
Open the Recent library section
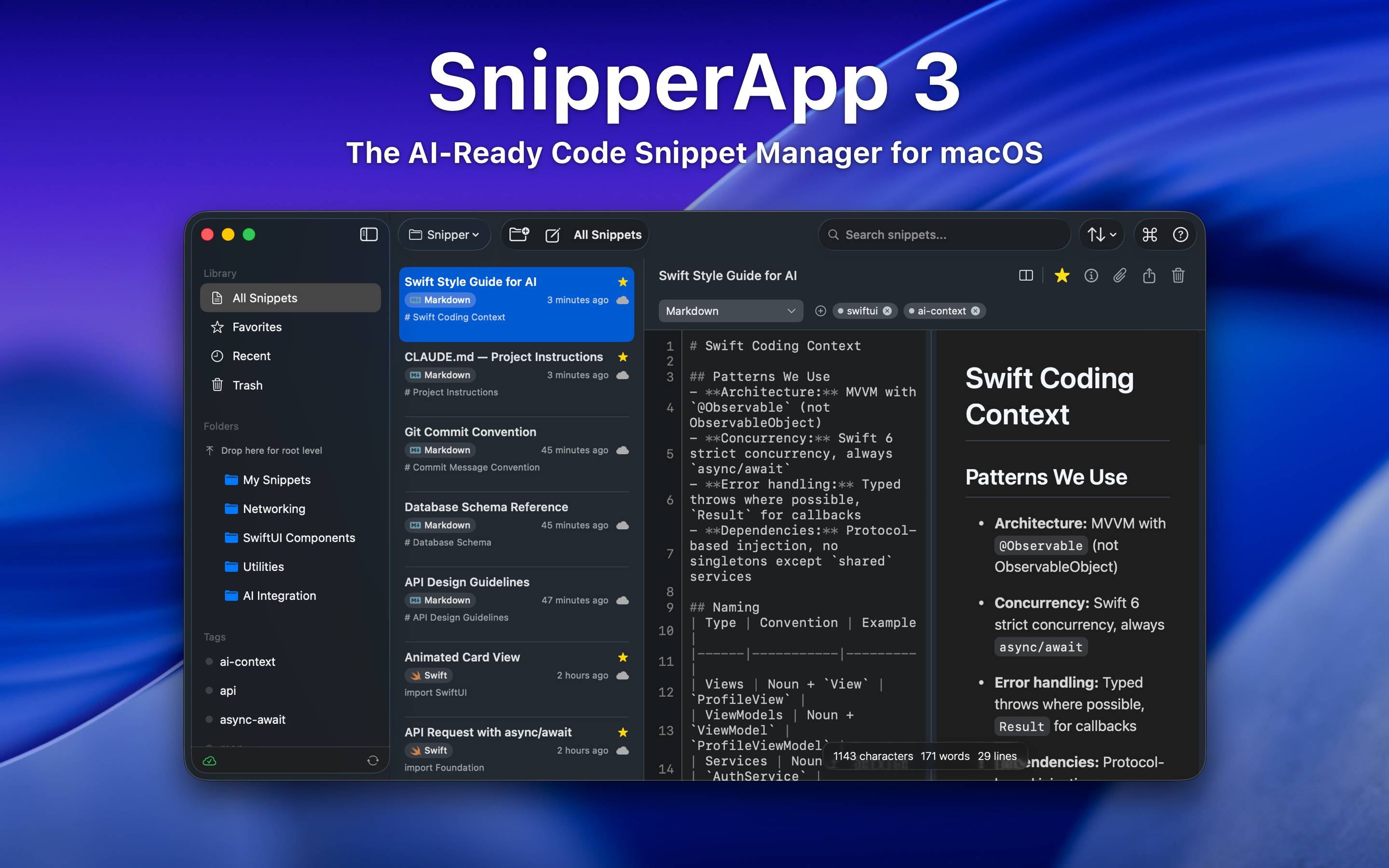(x=251, y=356)
